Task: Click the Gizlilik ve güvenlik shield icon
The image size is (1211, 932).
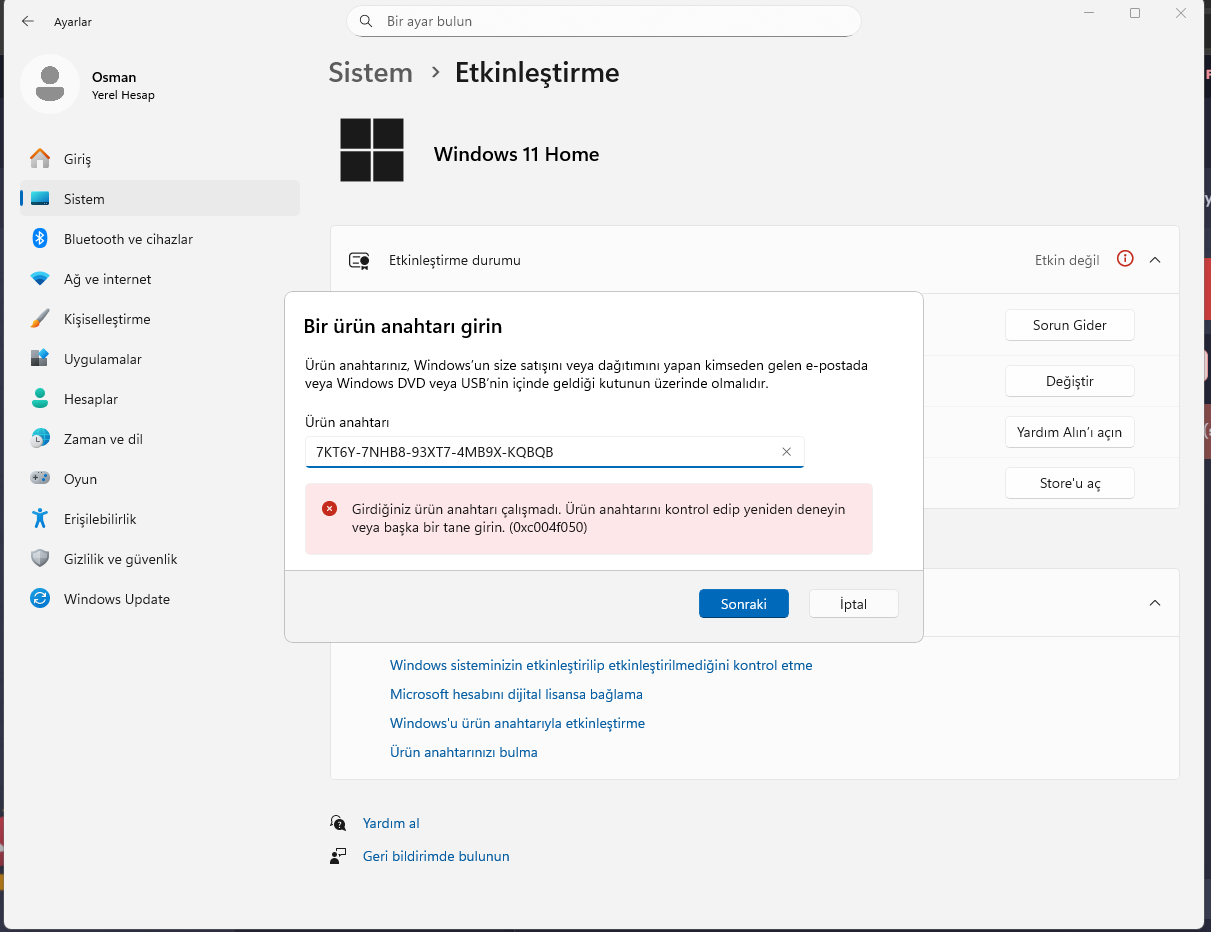Action: click(40, 559)
